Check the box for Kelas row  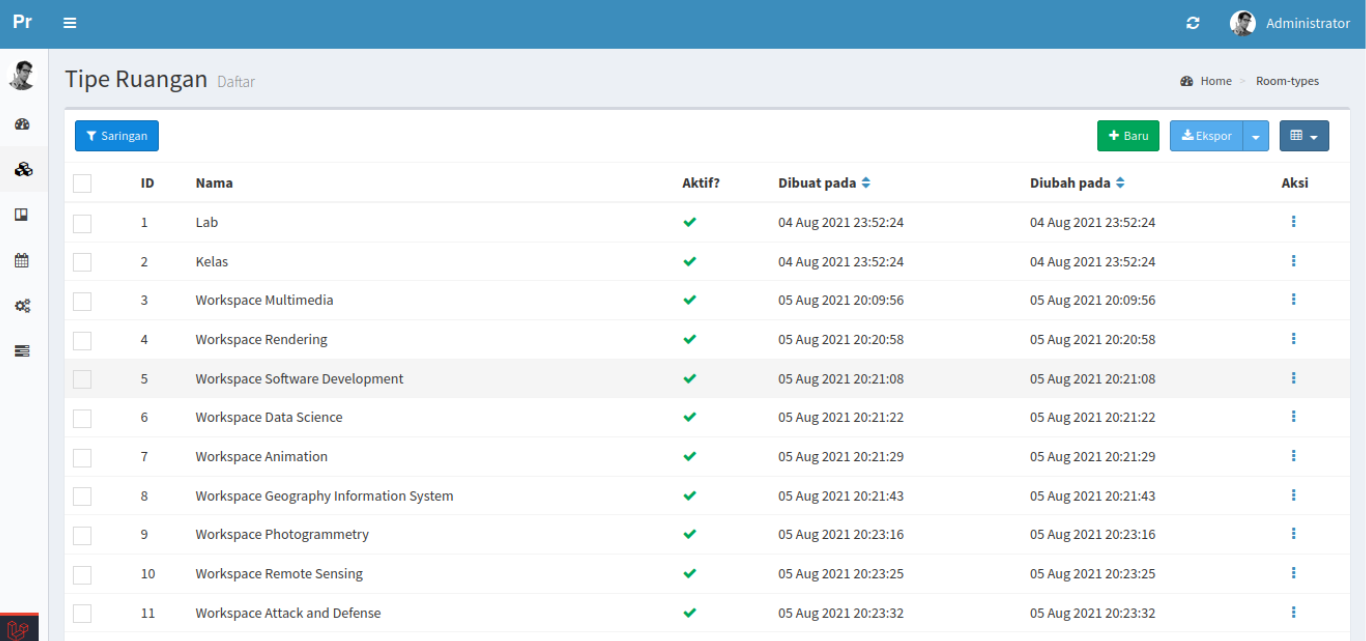point(82,262)
